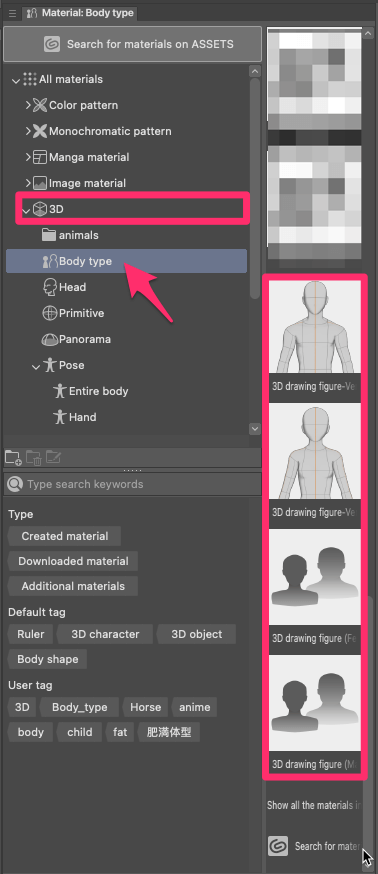Filter by the child user tag
Screen dimensions: 378x874
(x=79, y=732)
